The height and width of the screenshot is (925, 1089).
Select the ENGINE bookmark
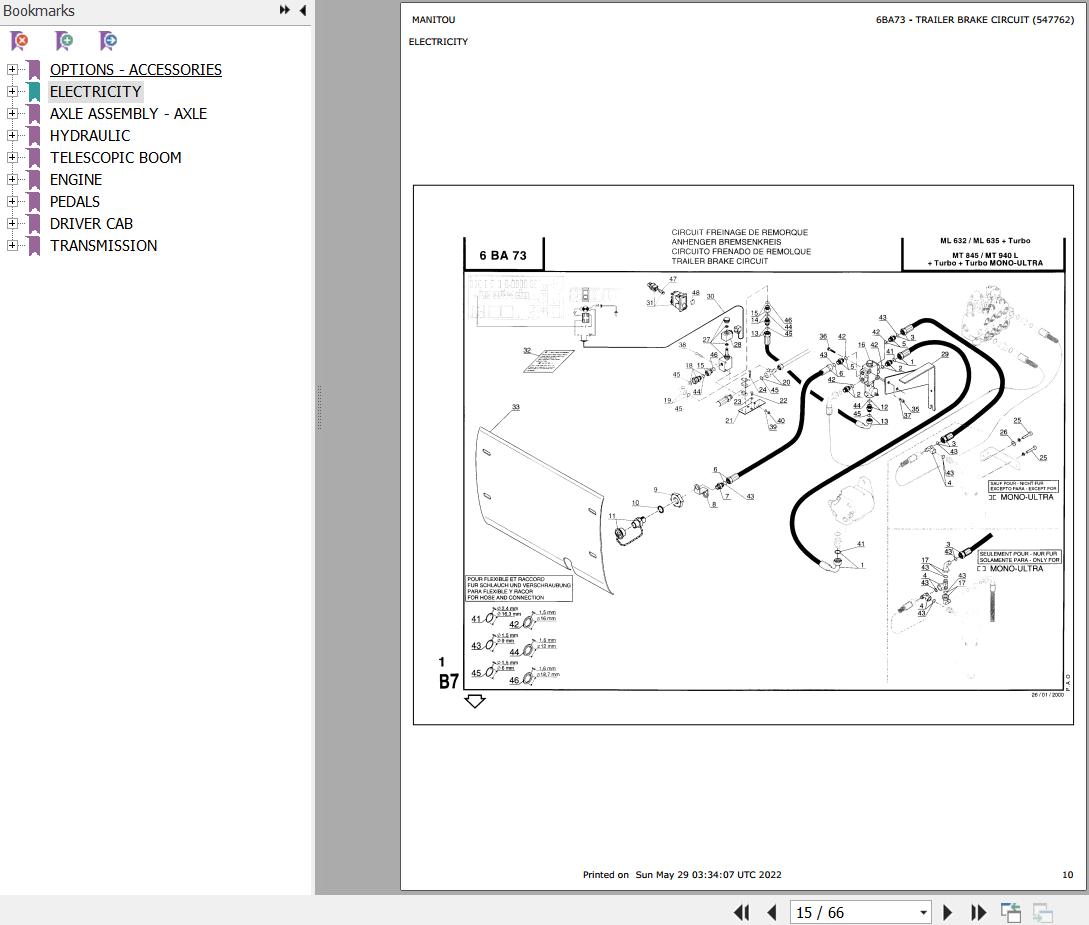(75, 179)
